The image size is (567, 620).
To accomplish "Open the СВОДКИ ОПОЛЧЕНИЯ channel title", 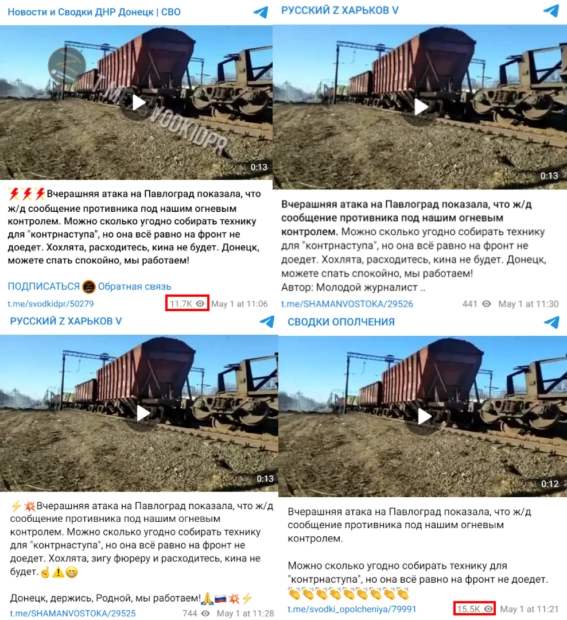I will coord(341,322).
